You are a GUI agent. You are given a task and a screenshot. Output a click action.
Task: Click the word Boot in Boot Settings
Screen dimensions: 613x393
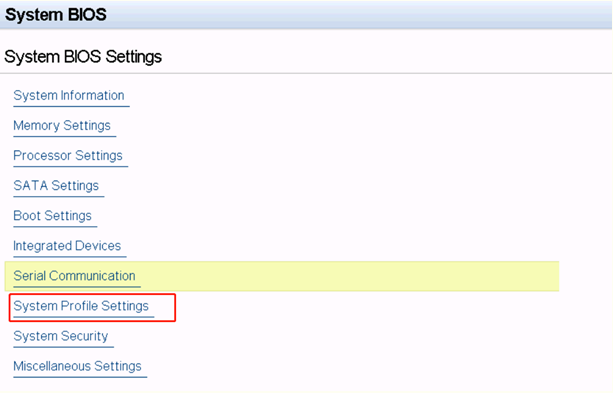click(27, 216)
